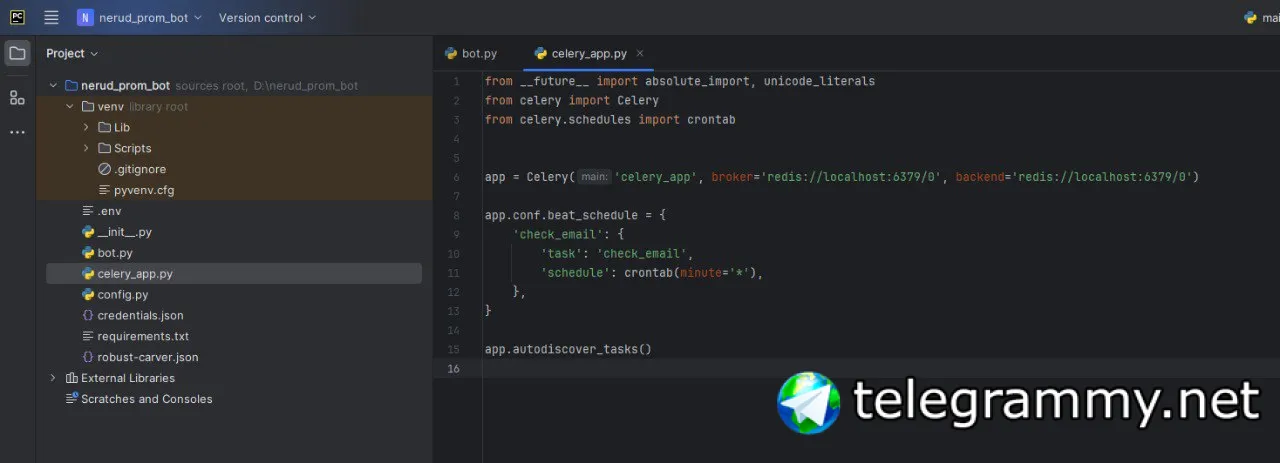Click the Lib folder icon
The height and width of the screenshot is (463, 1280).
click(105, 128)
